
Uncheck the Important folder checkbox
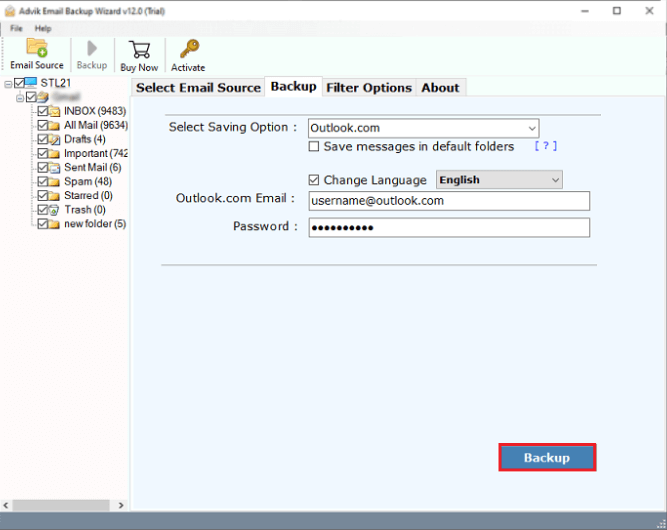[43, 153]
